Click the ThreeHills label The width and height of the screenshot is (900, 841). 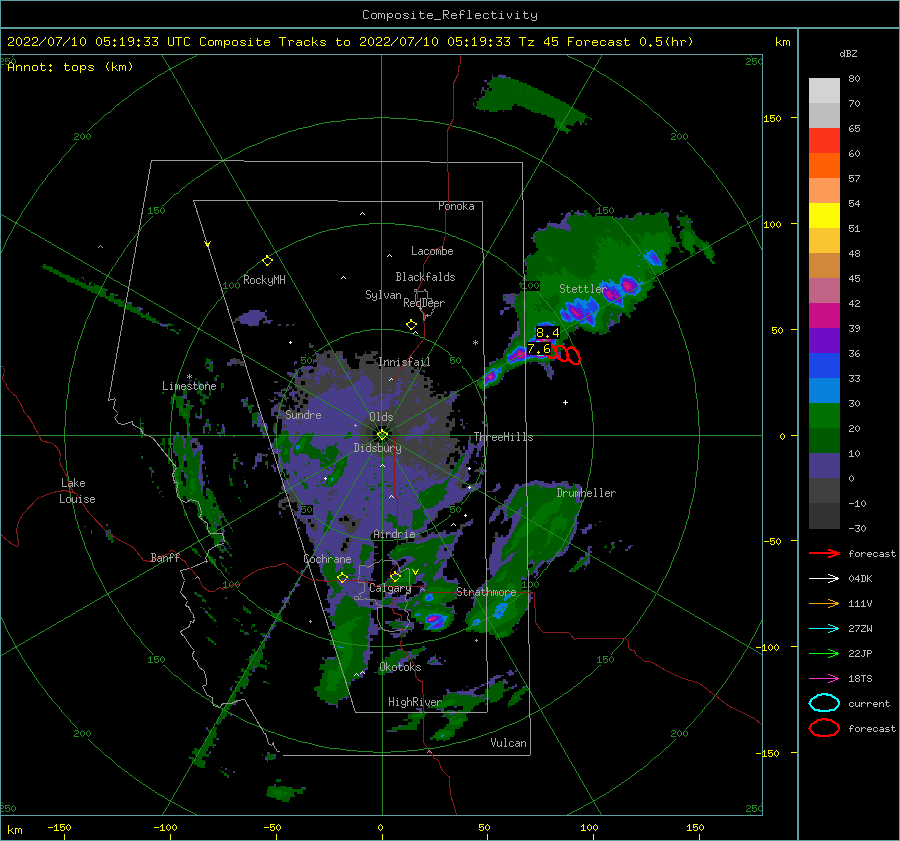[x=503, y=437]
